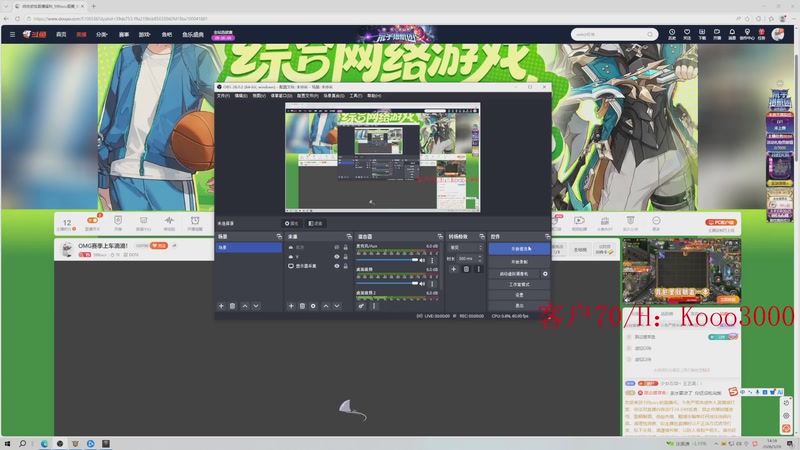Pop out the Sources dock panel
Image resolution: width=800 pixels, height=450 pixels.
(349, 237)
